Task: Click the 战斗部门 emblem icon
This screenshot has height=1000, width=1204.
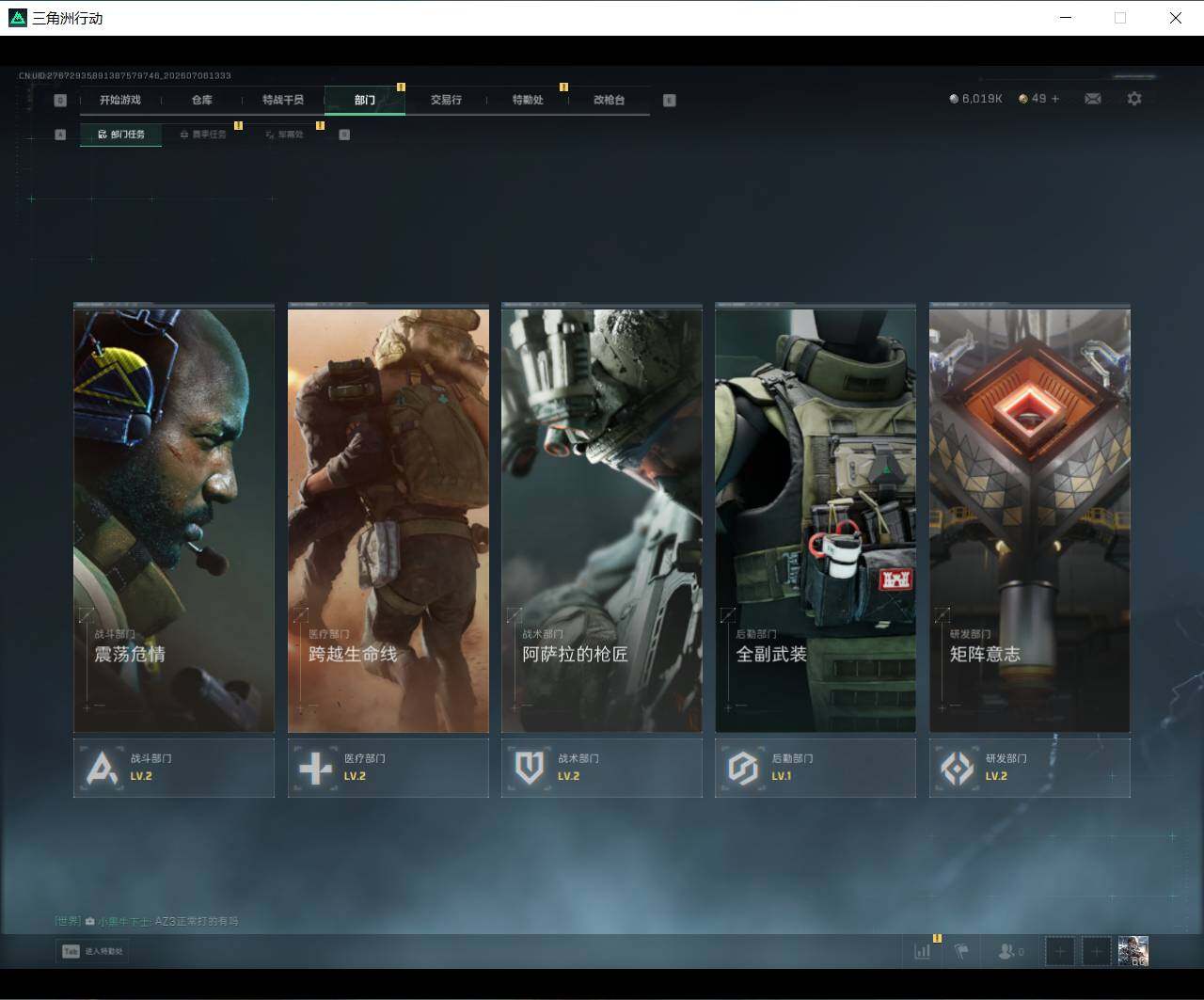Action: click(x=102, y=768)
